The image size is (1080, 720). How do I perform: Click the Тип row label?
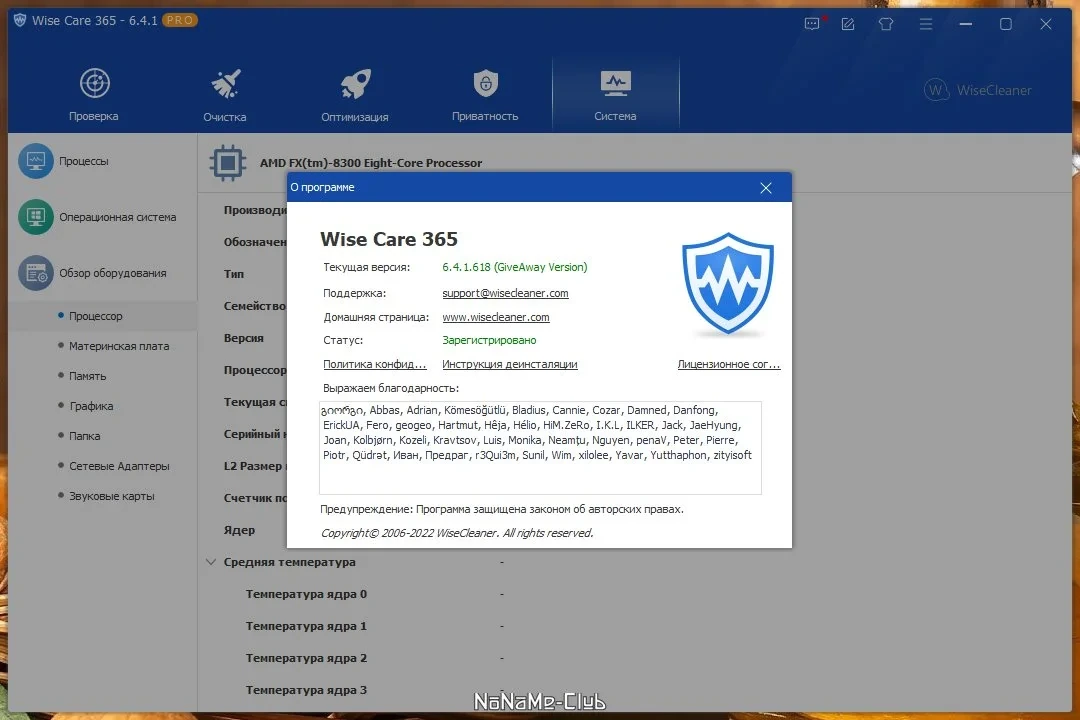pyautogui.click(x=233, y=274)
